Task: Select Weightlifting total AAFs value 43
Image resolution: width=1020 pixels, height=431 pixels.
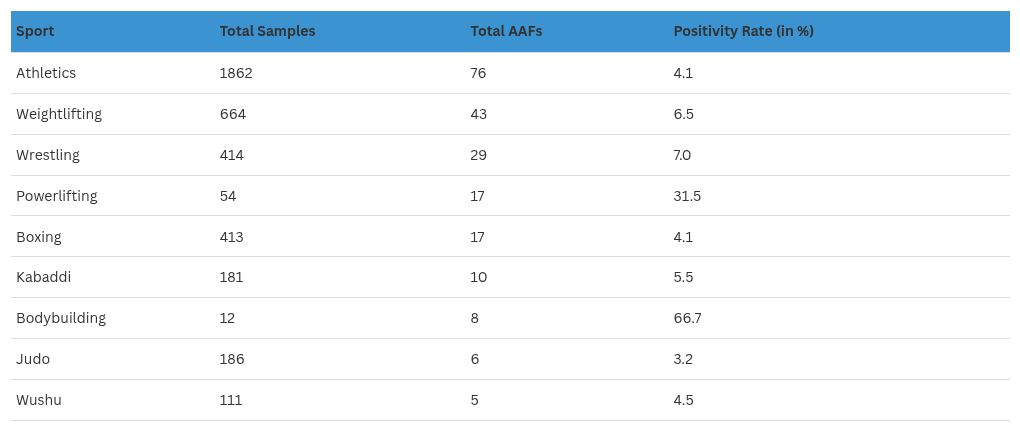Action: 479,114
